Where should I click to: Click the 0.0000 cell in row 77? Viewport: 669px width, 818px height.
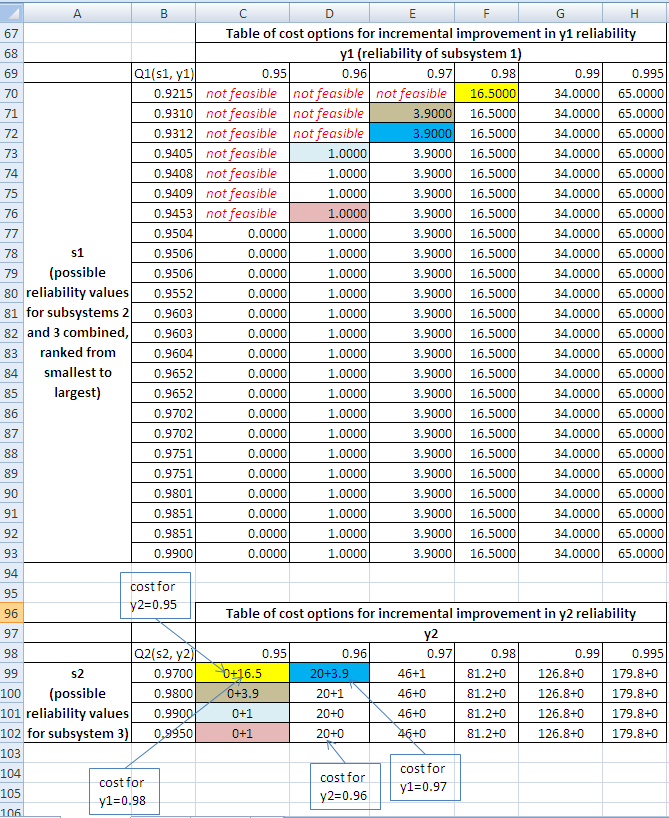243,233
